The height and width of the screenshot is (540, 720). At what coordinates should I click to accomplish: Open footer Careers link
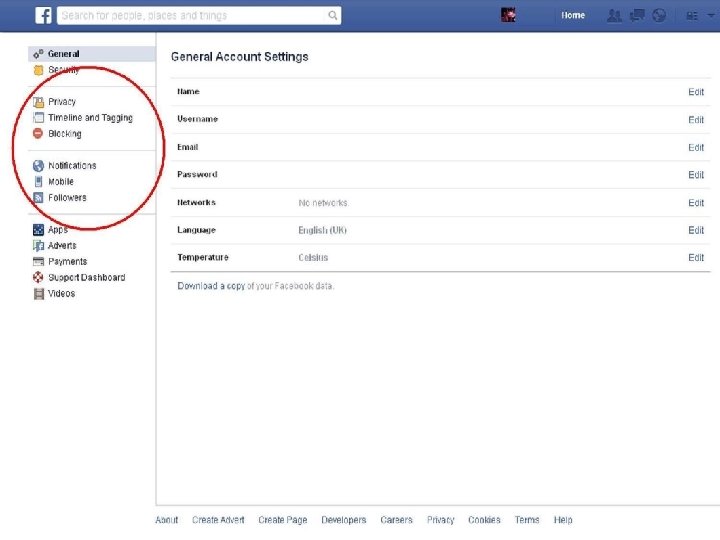[396, 520]
